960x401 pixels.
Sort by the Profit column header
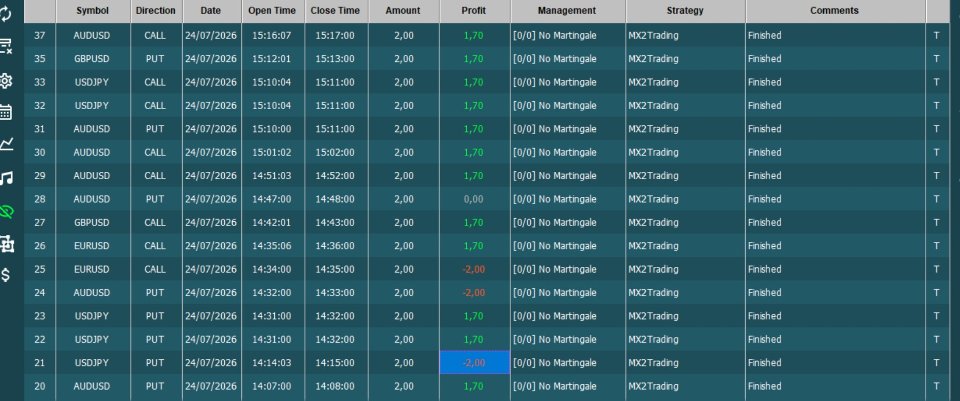point(474,10)
